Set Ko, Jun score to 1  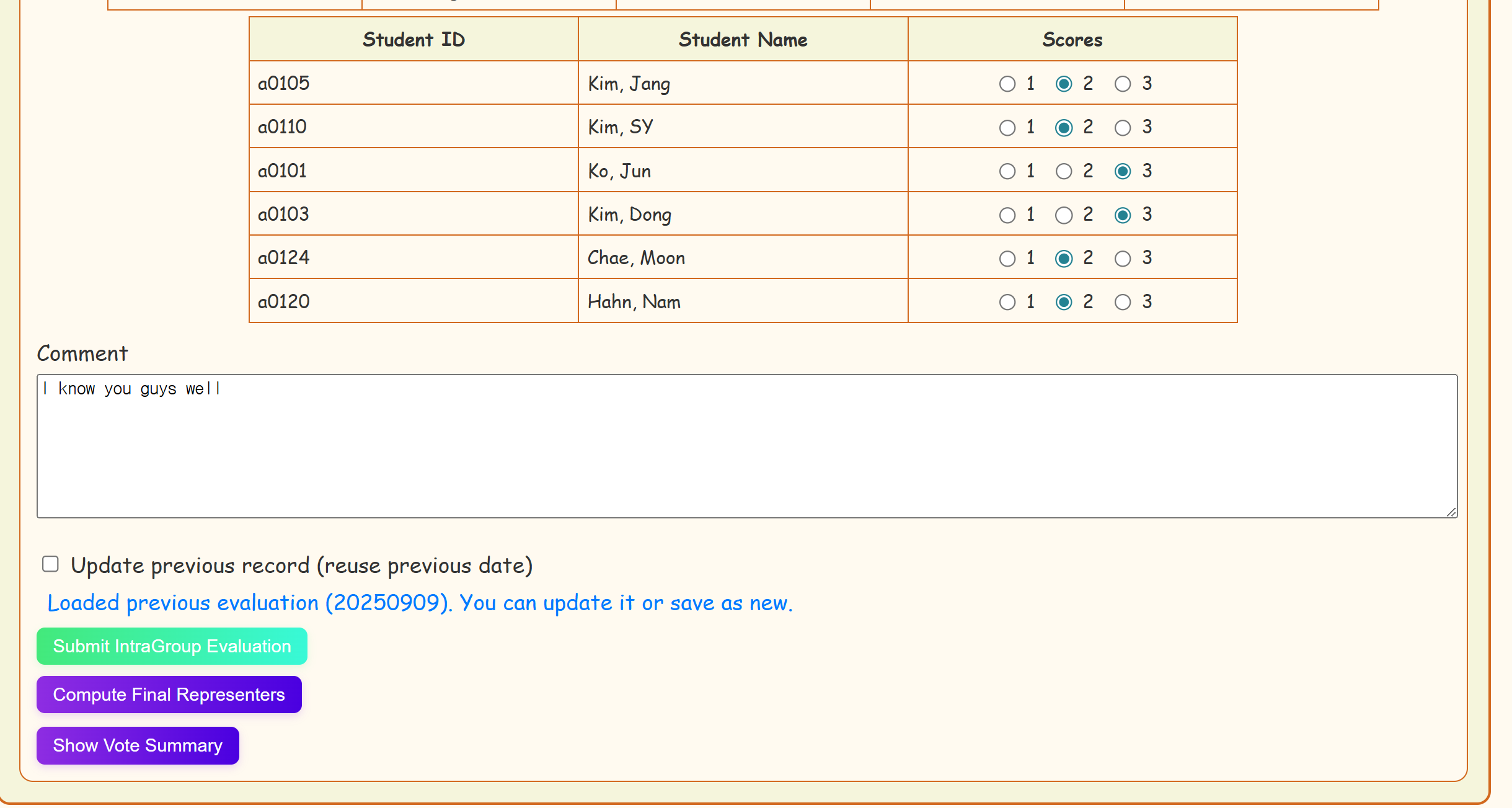click(x=1007, y=171)
